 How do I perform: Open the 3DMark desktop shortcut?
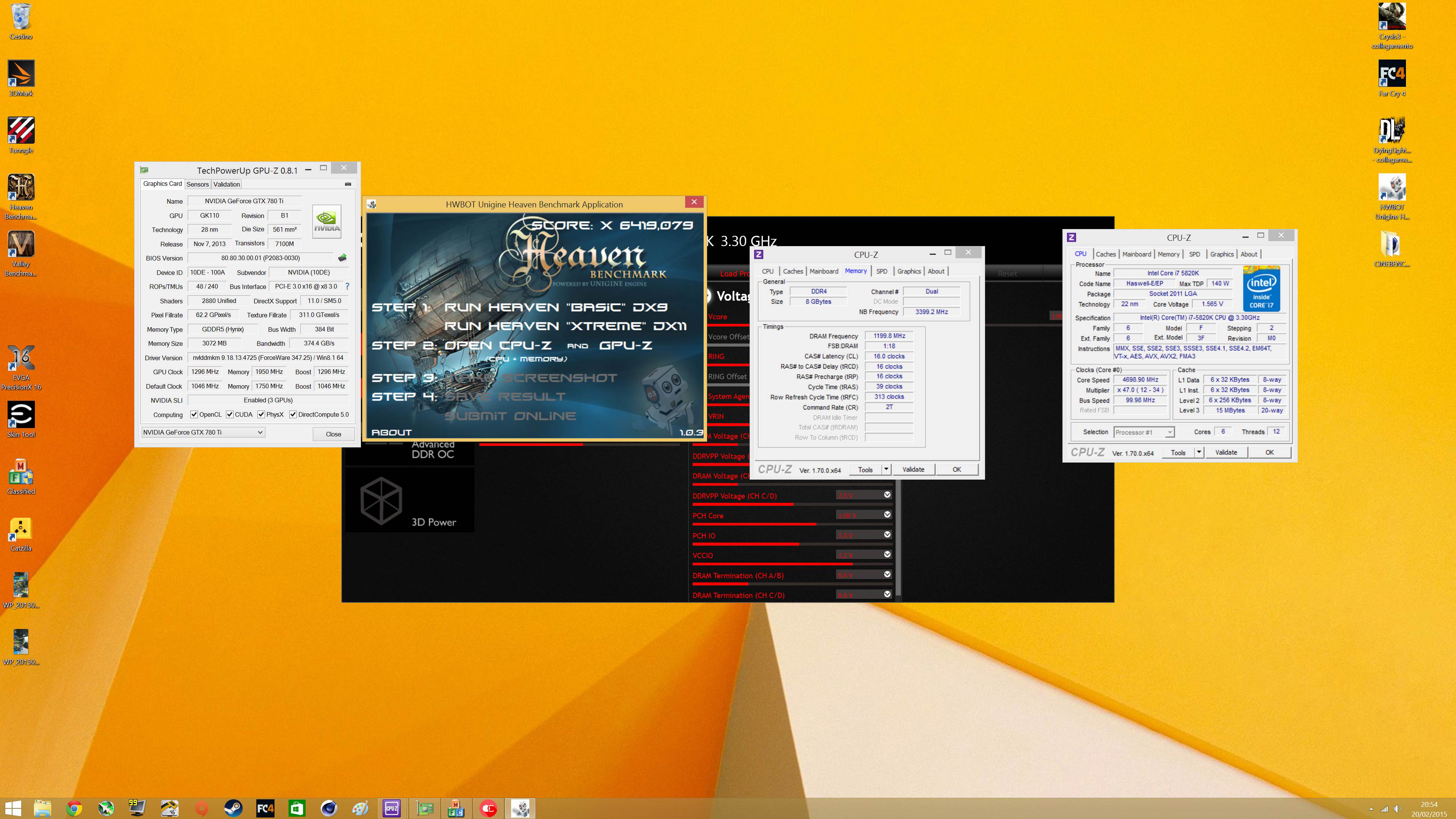[x=21, y=78]
